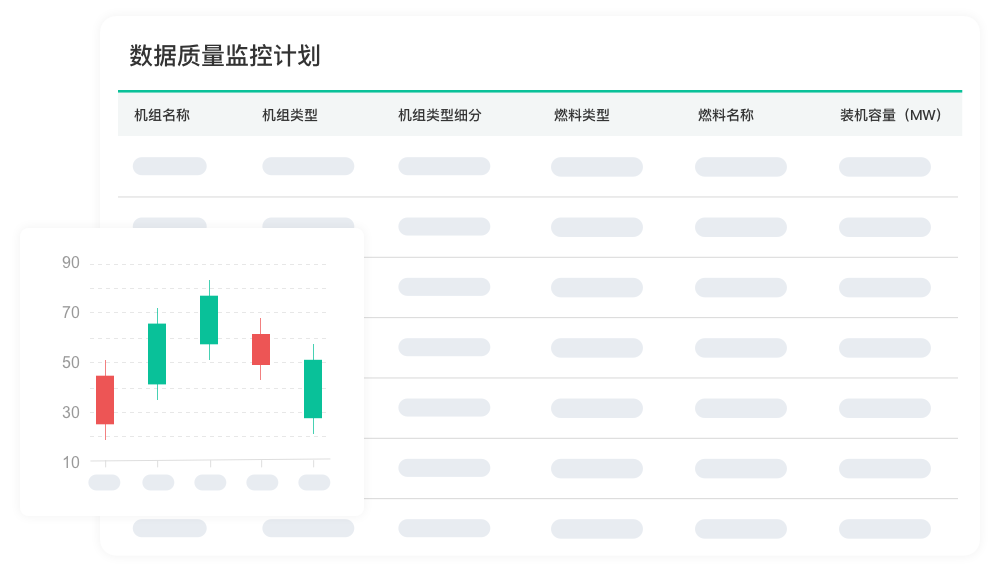Click first row placeholder under 燃料类型
The width and height of the screenshot is (1000, 576).
(597, 167)
